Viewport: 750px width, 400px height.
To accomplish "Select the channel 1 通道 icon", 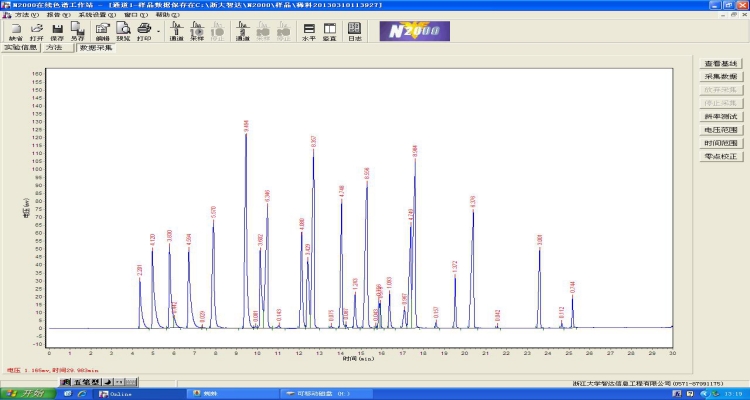I will coord(176,31).
